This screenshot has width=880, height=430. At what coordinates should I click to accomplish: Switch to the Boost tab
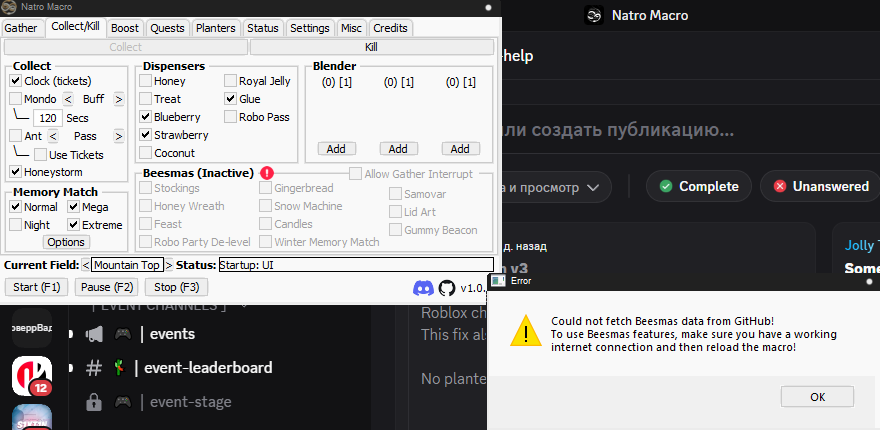coord(125,28)
